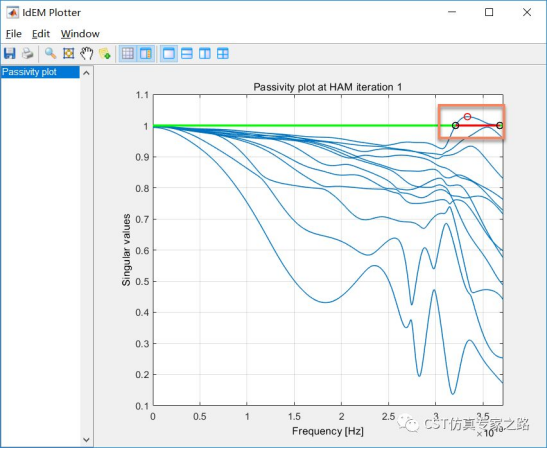Click the Save icon in toolbar
Screen dimensions: 548x449
coord(10,53)
